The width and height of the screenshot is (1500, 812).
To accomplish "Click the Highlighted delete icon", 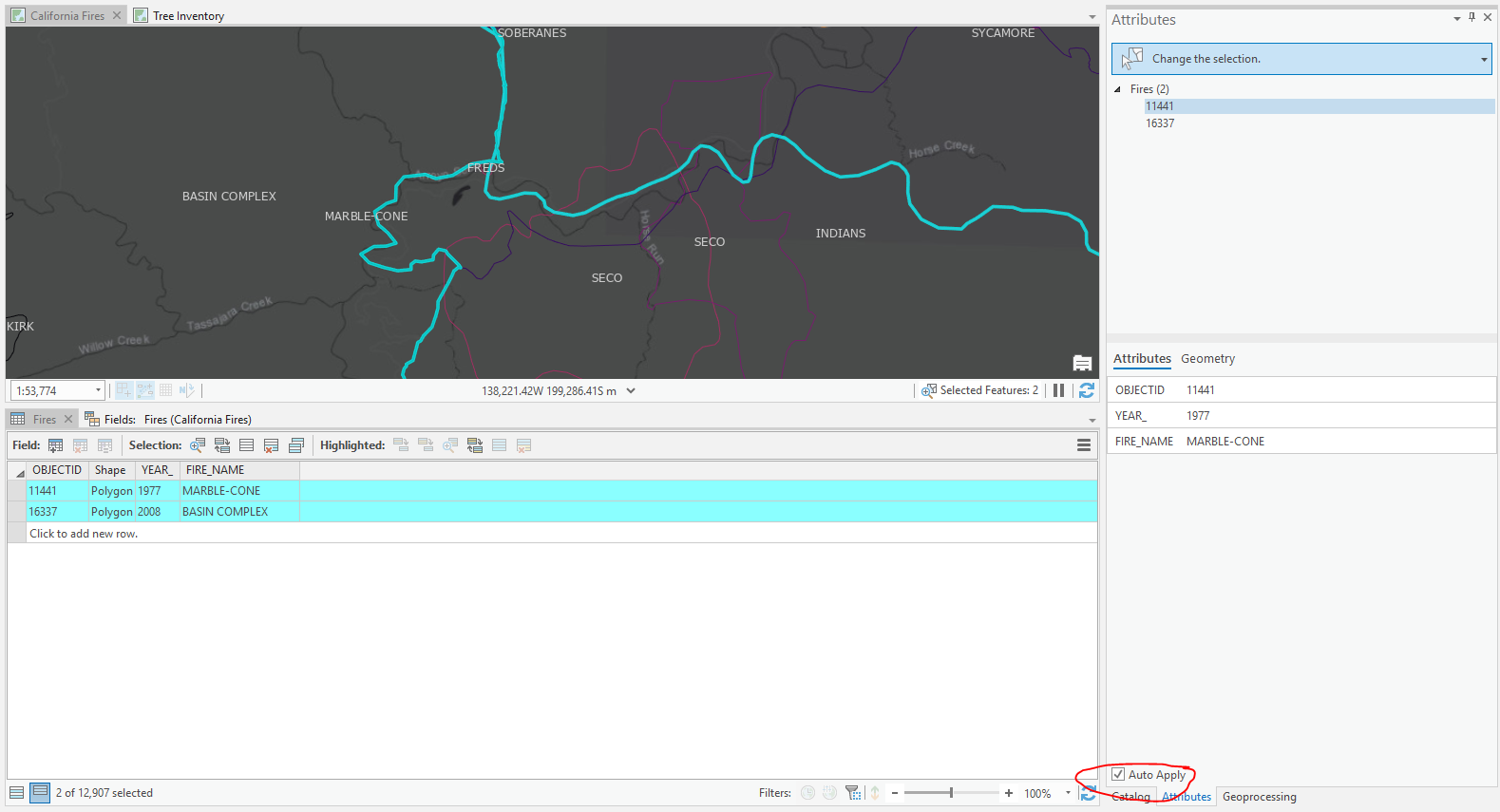I will tap(524, 445).
